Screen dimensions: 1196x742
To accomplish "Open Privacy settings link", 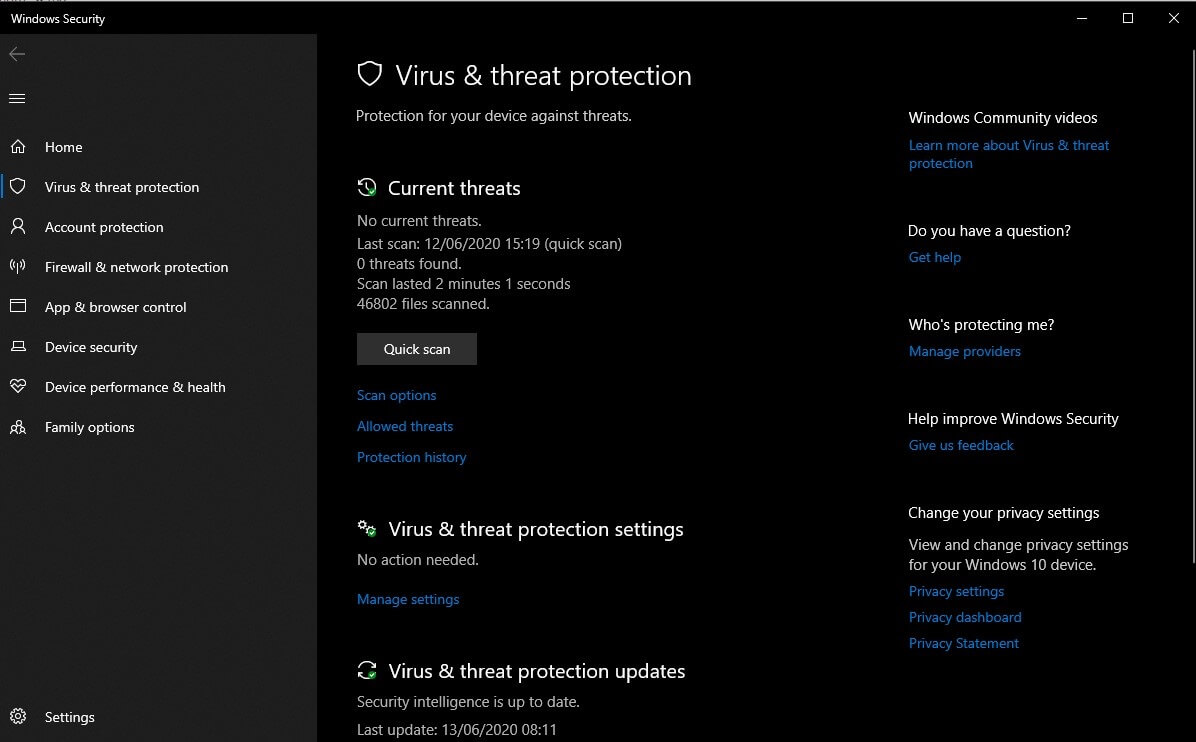I will click(956, 591).
